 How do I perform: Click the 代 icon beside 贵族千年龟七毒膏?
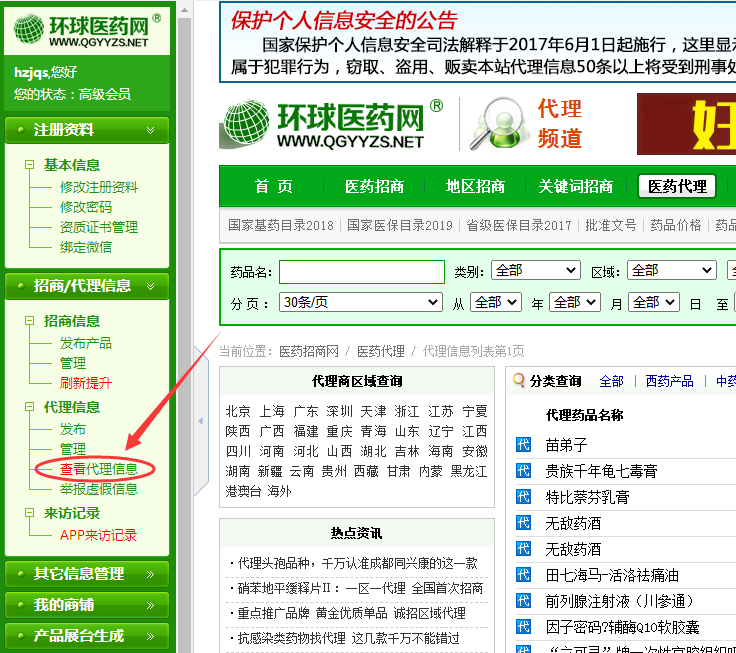click(523, 471)
